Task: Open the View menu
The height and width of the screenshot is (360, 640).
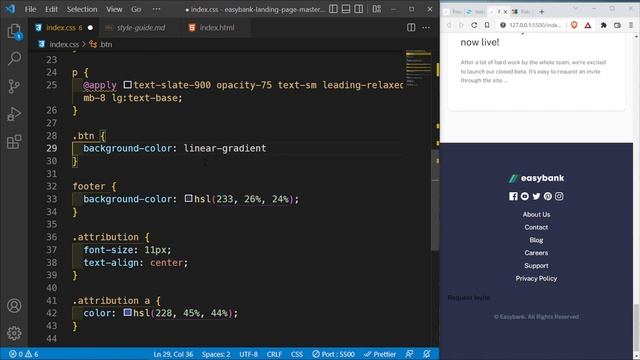Action: click(x=114, y=9)
